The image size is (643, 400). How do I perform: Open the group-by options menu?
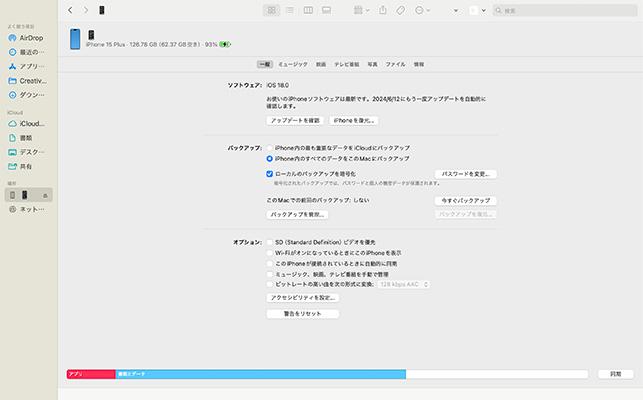tap(361, 10)
